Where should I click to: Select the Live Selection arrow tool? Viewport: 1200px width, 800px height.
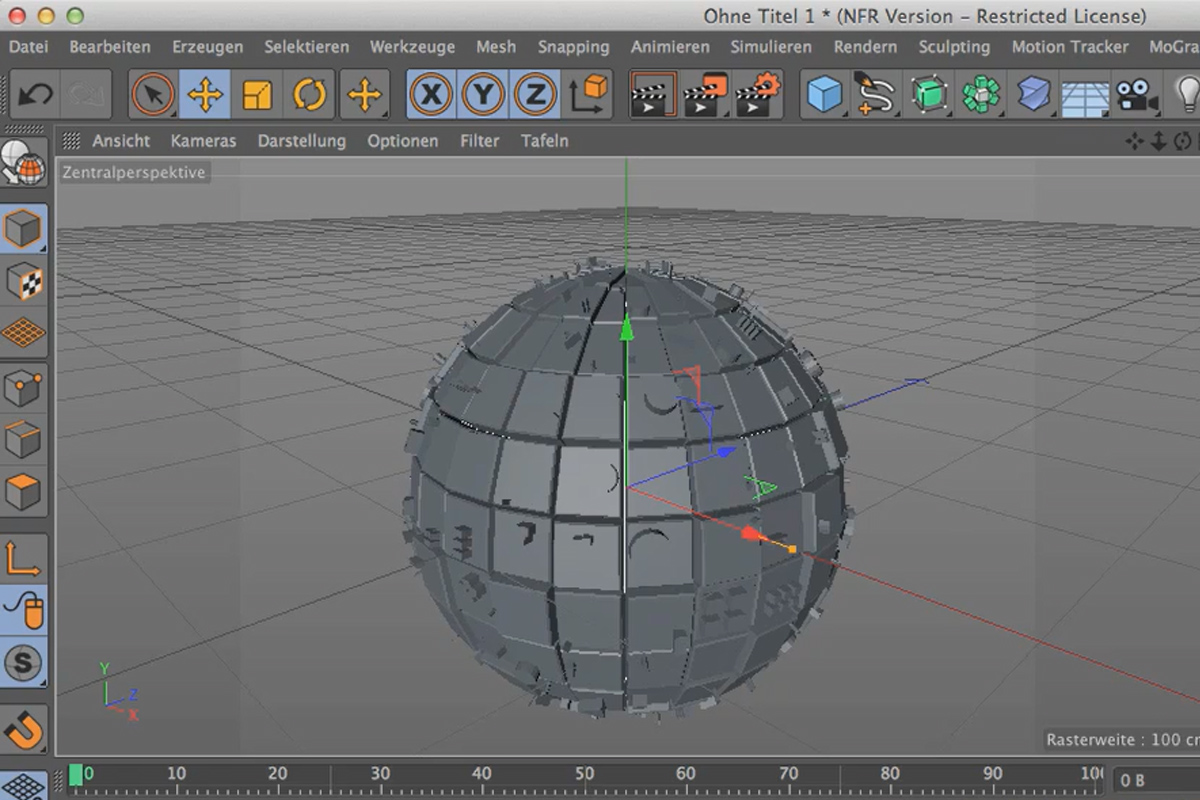(153, 95)
